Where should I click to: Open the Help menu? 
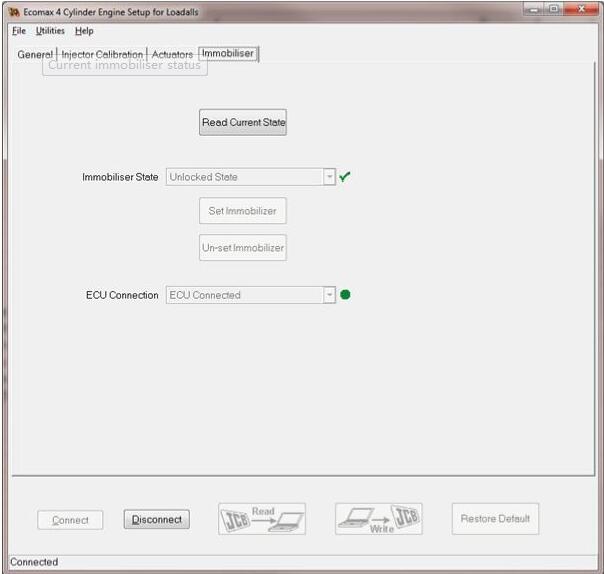click(x=84, y=31)
